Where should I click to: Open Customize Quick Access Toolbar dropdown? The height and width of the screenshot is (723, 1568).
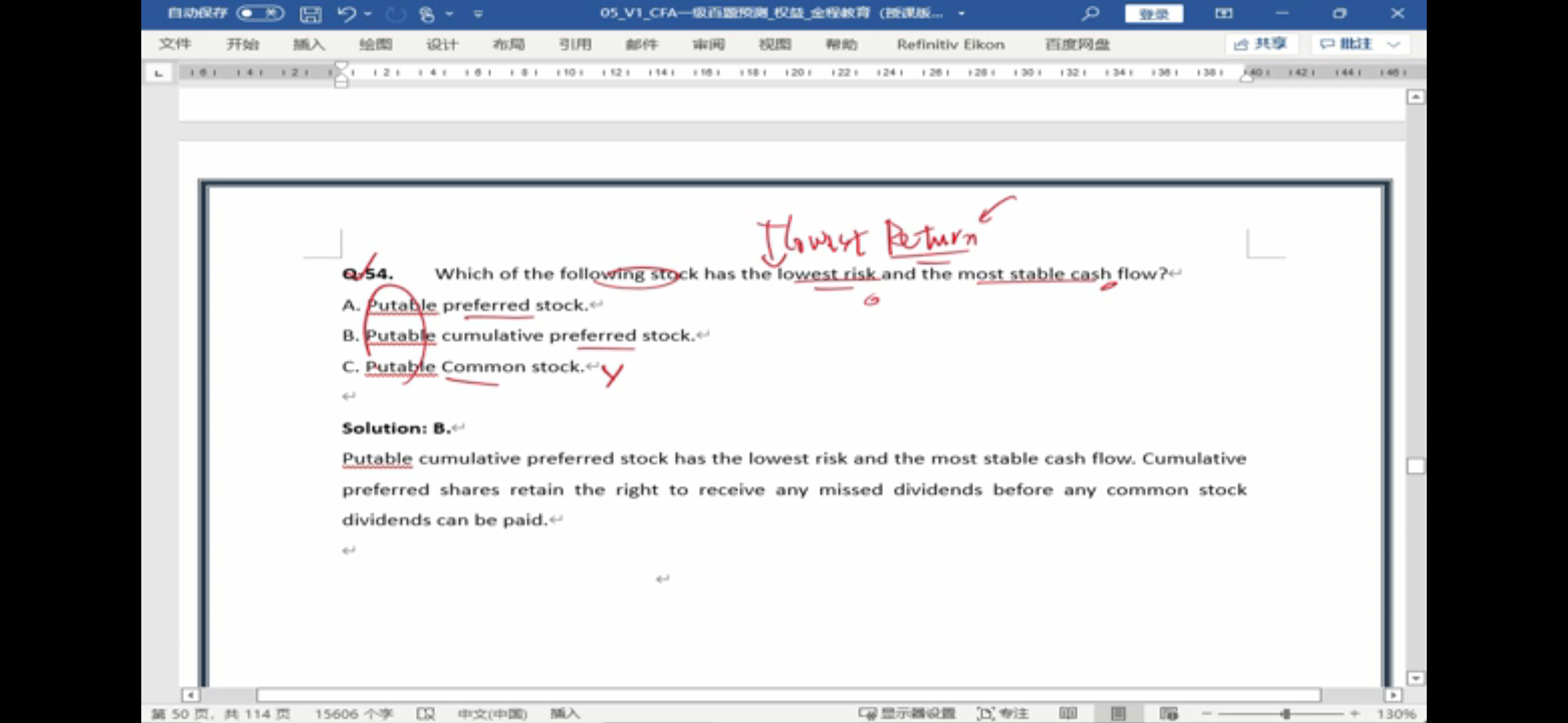pyautogui.click(x=478, y=14)
